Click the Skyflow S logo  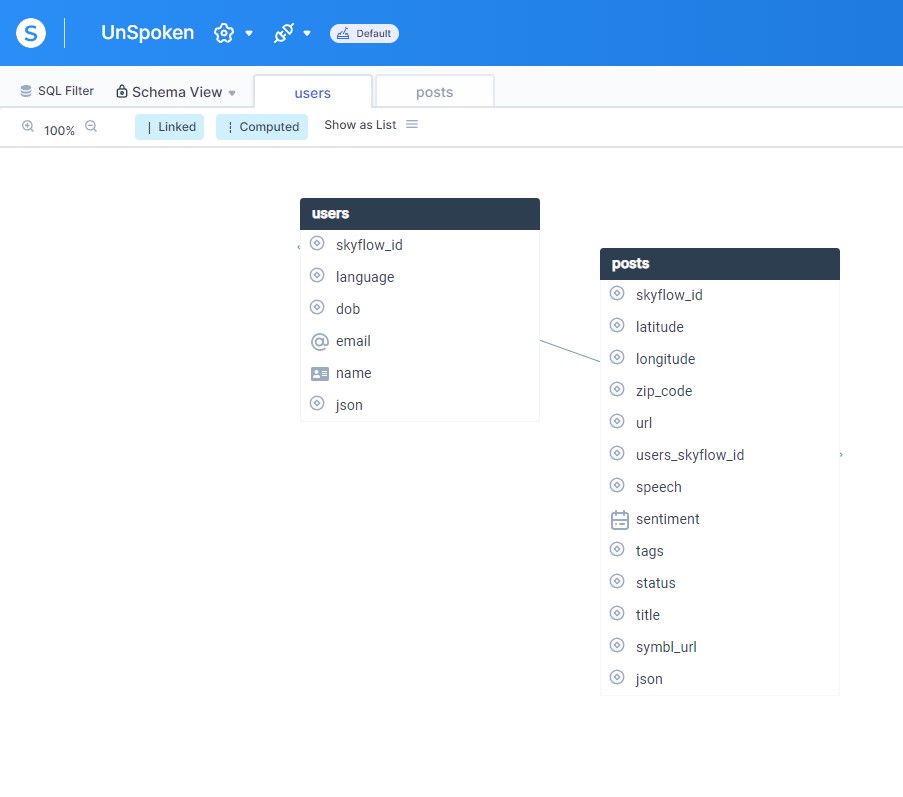[31, 33]
